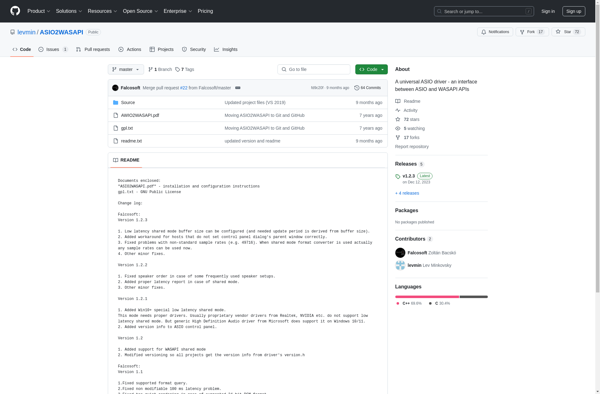This screenshot has width=600, height=394.
Task: Click the 5 watching link
Action: point(410,129)
